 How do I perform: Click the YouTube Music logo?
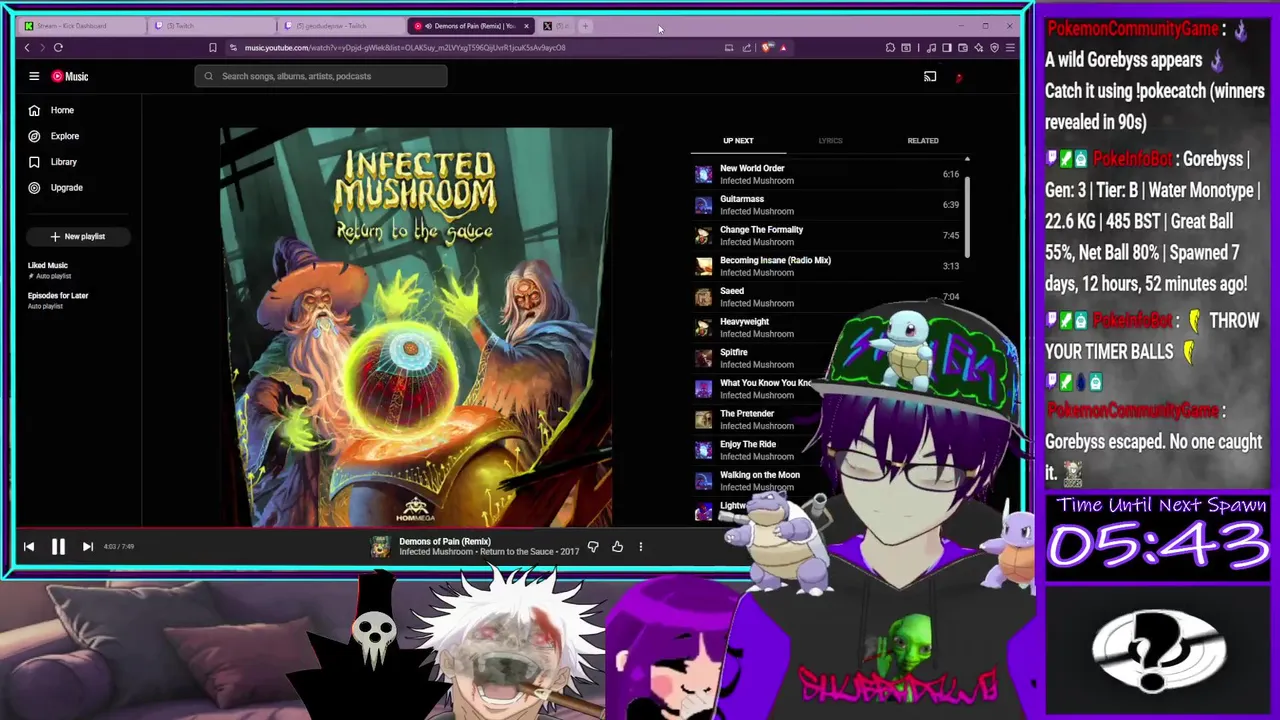[70, 76]
